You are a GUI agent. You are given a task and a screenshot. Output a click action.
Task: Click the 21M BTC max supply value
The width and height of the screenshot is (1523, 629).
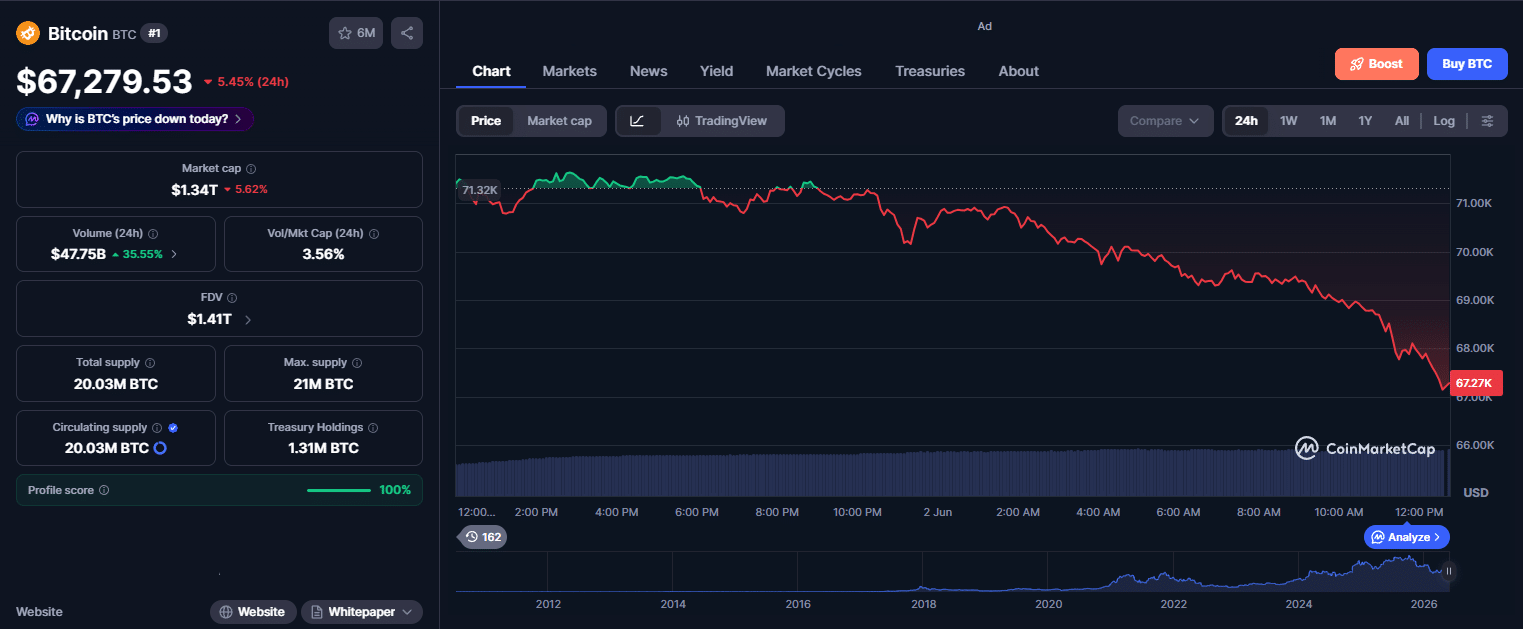tap(323, 384)
